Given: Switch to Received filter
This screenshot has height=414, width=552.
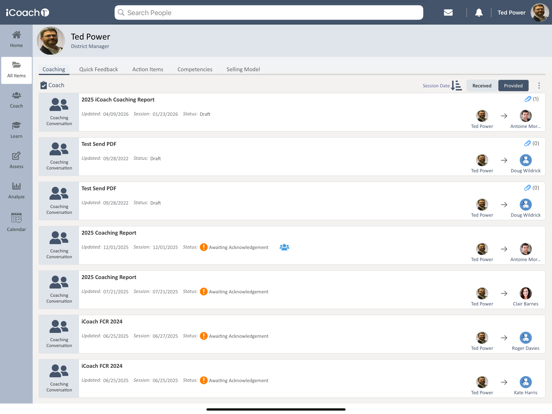Looking at the screenshot, I should coord(482,86).
